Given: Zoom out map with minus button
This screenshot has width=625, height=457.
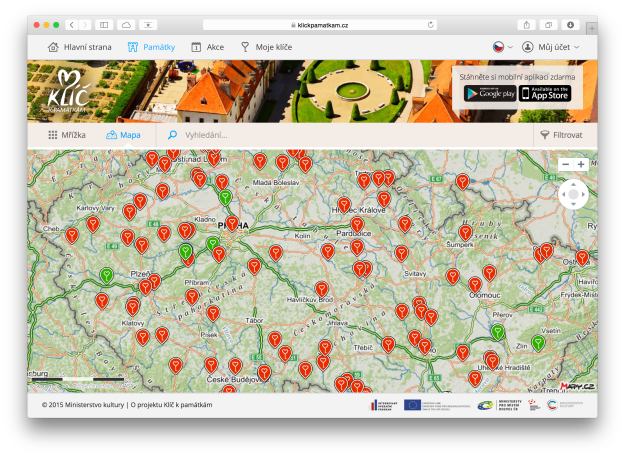Looking at the screenshot, I should (565, 164).
